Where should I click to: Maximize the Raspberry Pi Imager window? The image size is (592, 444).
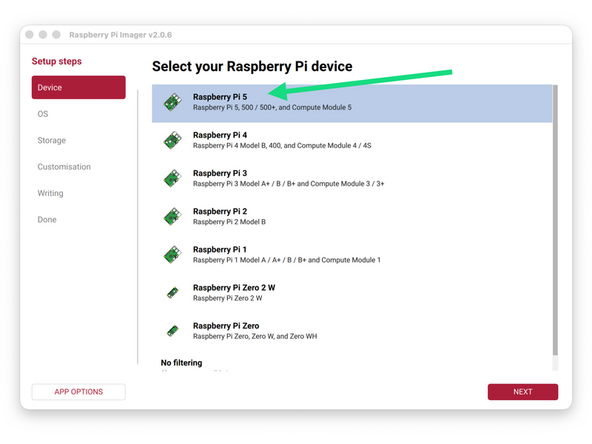(x=56, y=35)
